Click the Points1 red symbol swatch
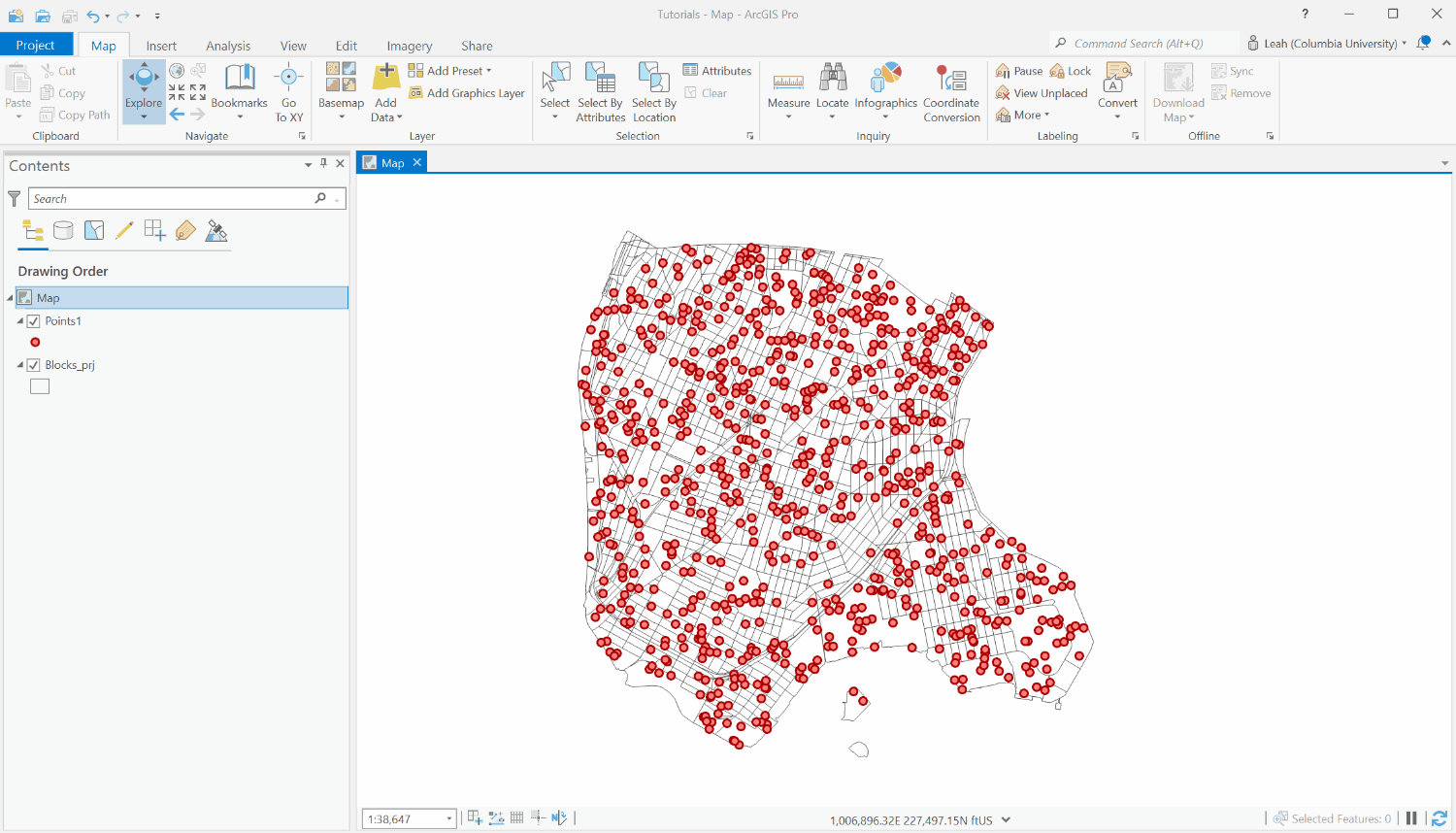The image size is (1456, 833). (x=35, y=342)
